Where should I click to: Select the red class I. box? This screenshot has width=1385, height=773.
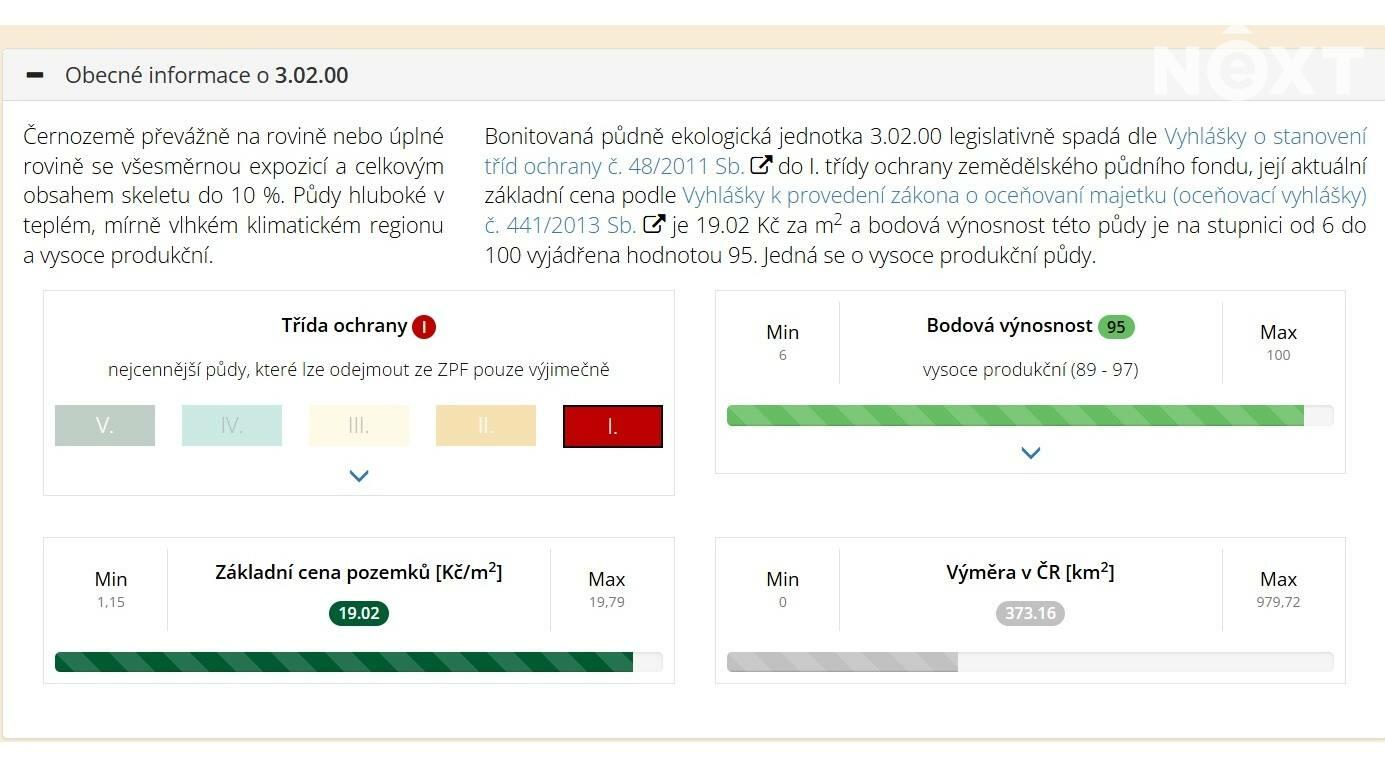613,426
